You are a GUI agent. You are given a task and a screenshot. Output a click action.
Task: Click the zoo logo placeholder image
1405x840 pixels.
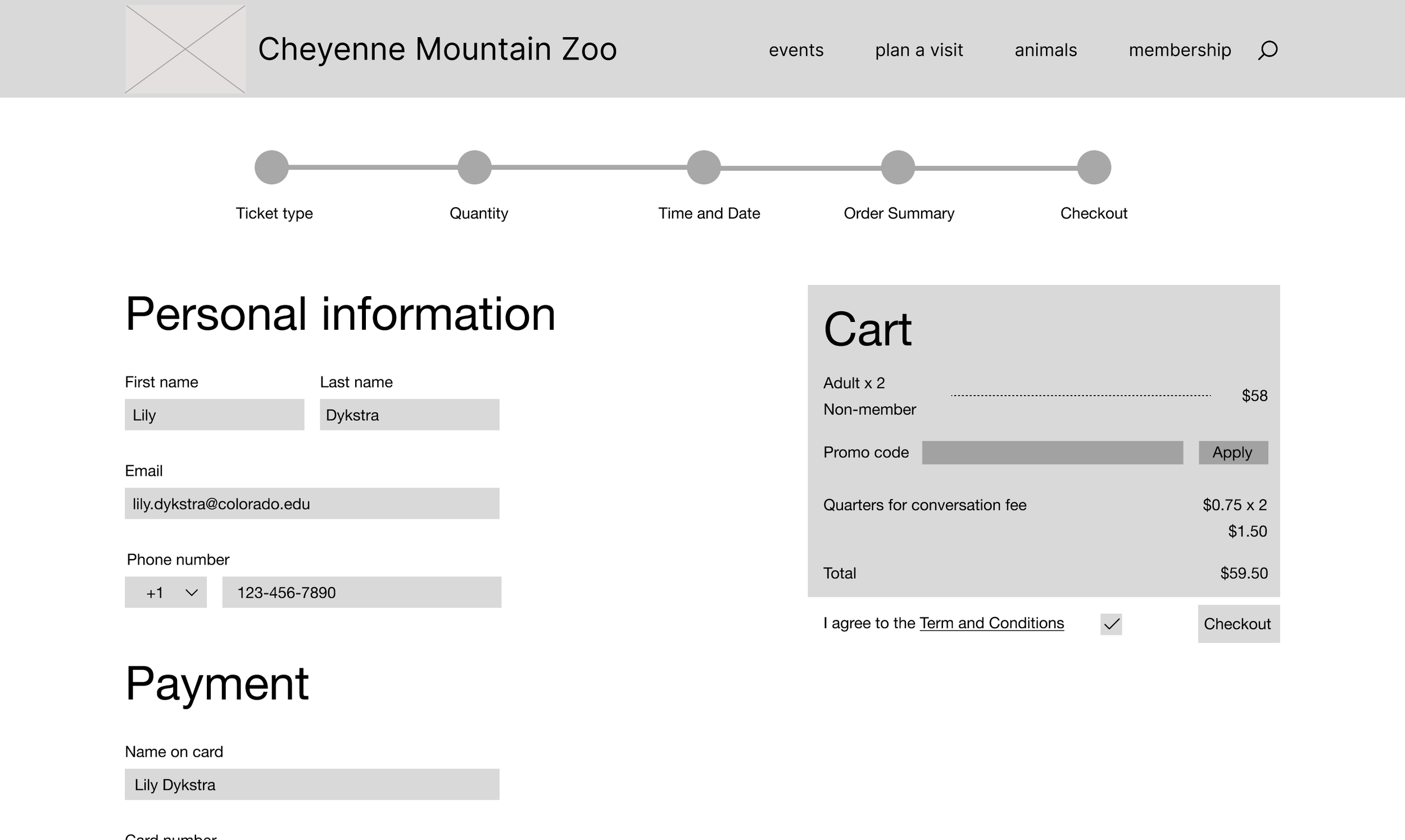click(185, 49)
